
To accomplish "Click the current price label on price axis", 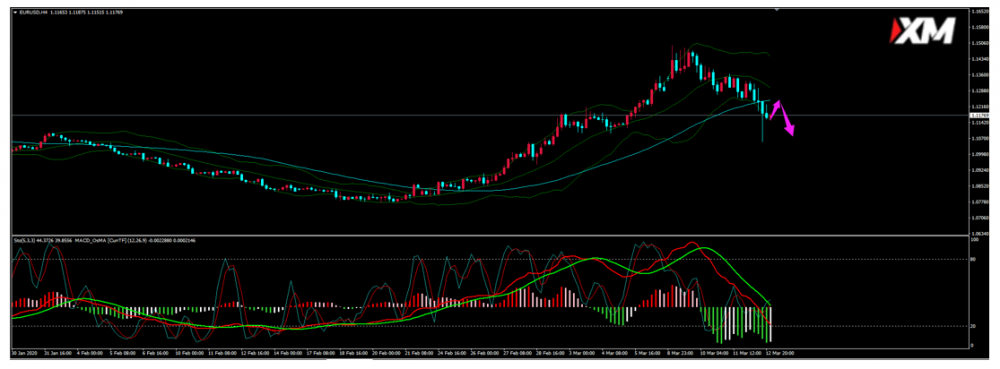I will point(979,115).
